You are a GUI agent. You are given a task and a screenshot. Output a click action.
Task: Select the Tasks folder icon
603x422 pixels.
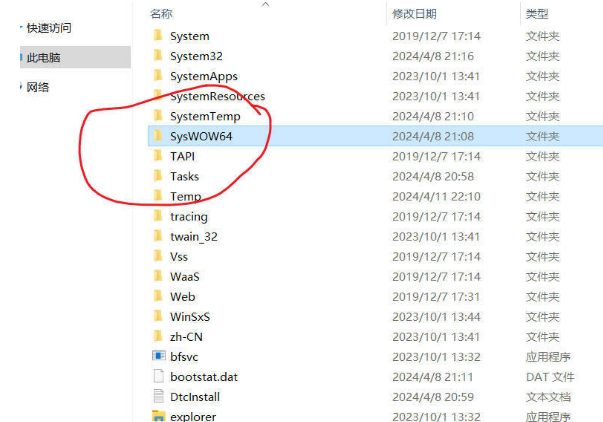(158, 176)
